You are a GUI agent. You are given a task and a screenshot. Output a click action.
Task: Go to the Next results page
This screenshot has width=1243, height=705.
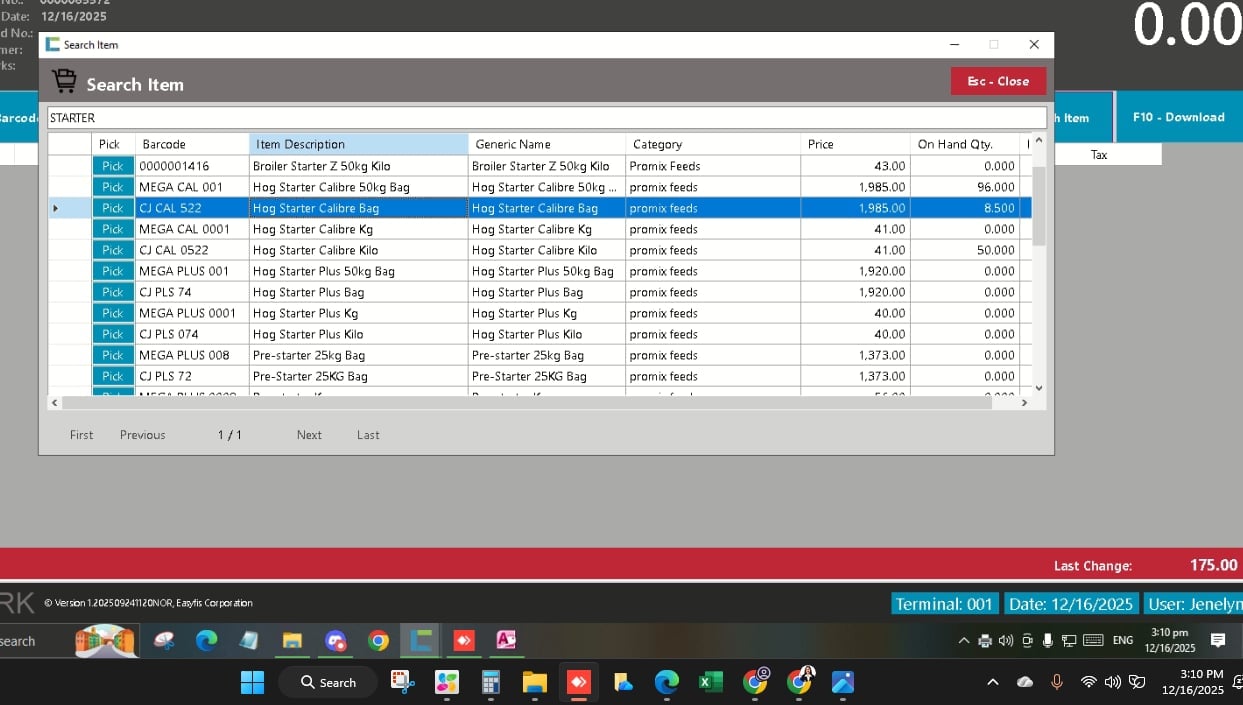pos(309,435)
